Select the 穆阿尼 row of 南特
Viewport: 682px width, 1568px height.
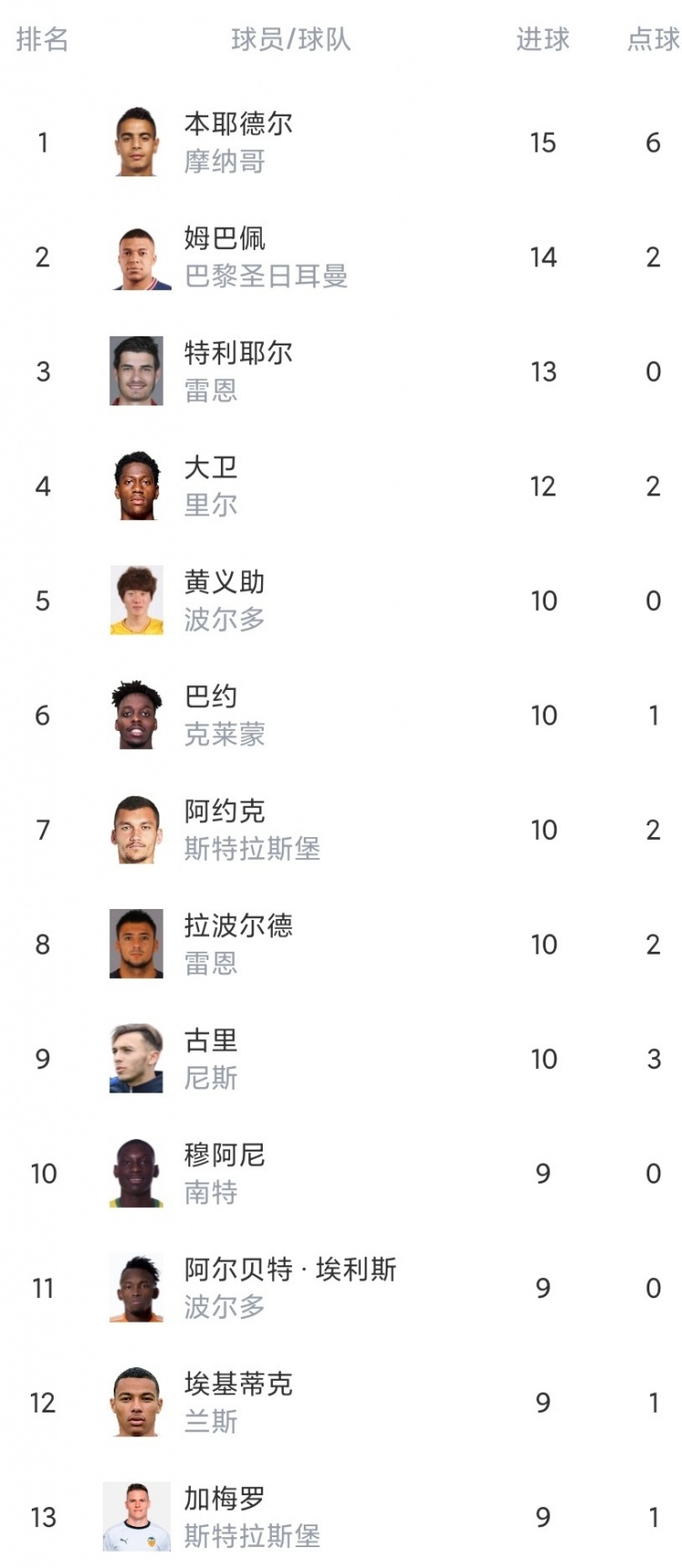[341, 1173]
